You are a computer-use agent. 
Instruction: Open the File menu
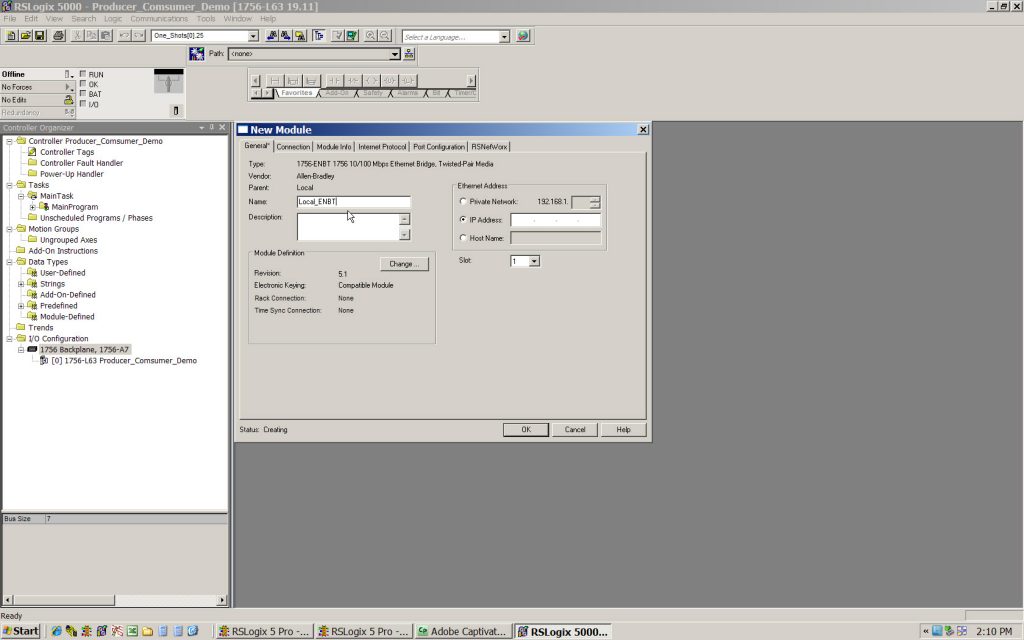click(10, 18)
